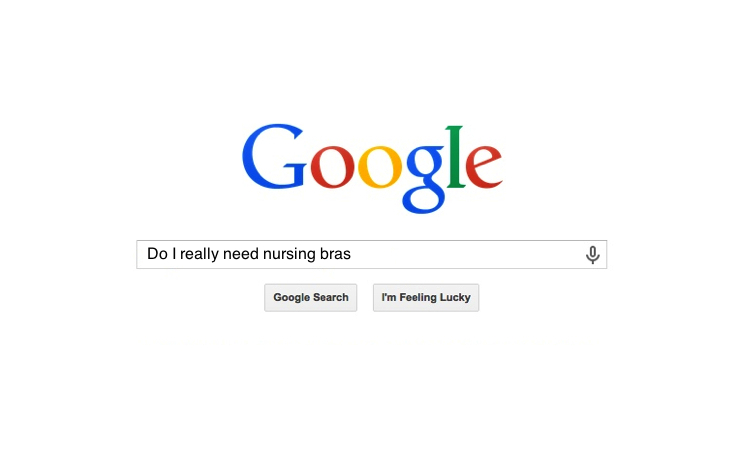Place the cursor right after "bras" in the query
The image size is (750, 450).
[x=352, y=254]
